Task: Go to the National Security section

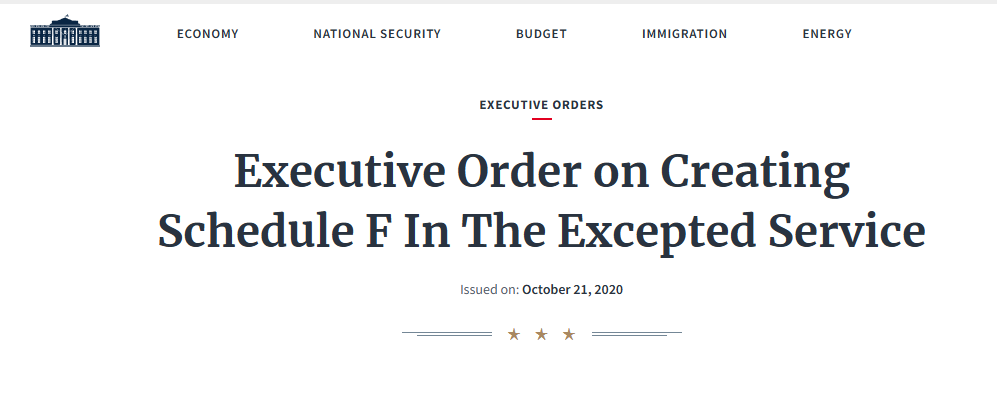Action: [377, 34]
